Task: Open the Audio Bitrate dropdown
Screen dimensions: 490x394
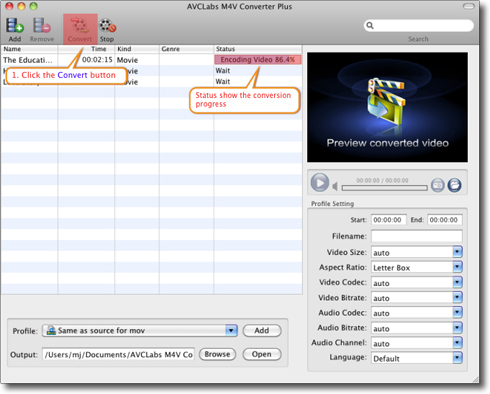Action: [x=457, y=328]
